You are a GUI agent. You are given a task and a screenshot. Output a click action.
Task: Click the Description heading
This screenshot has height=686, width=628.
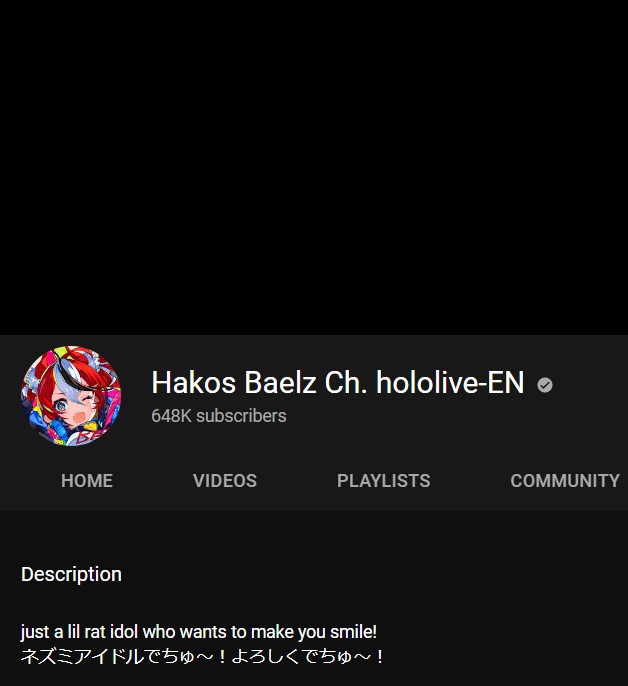pos(71,574)
